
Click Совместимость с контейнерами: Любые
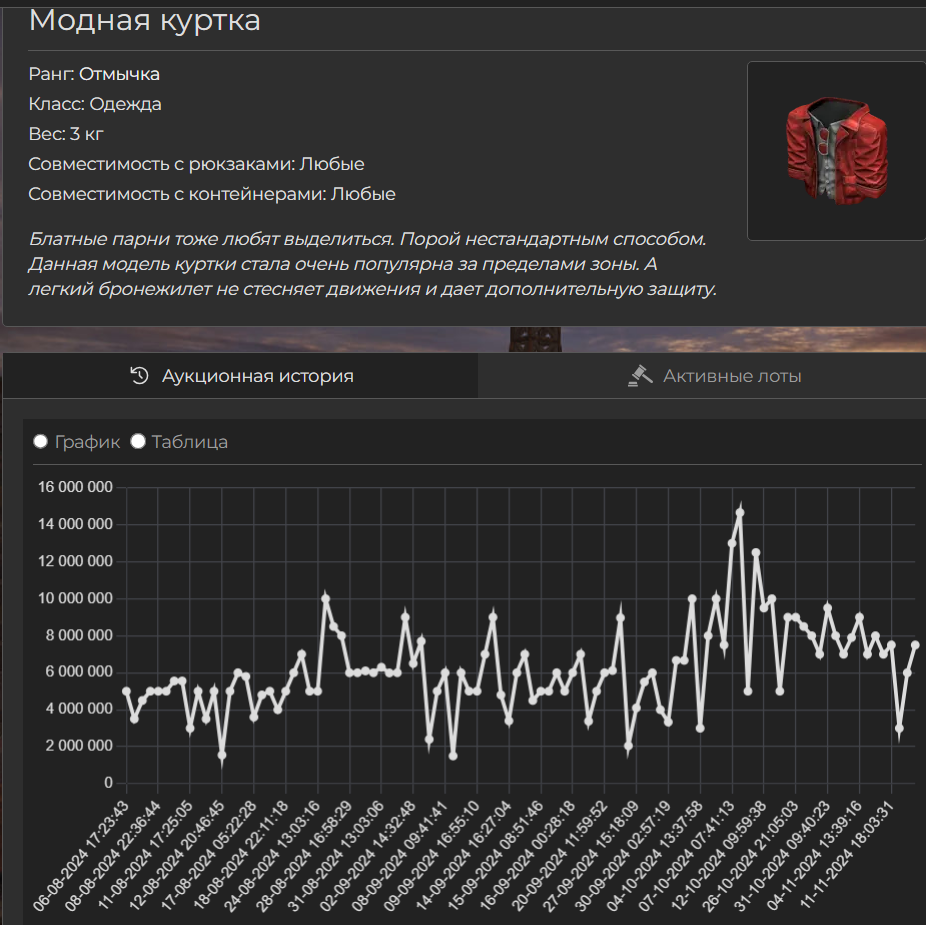(x=212, y=194)
